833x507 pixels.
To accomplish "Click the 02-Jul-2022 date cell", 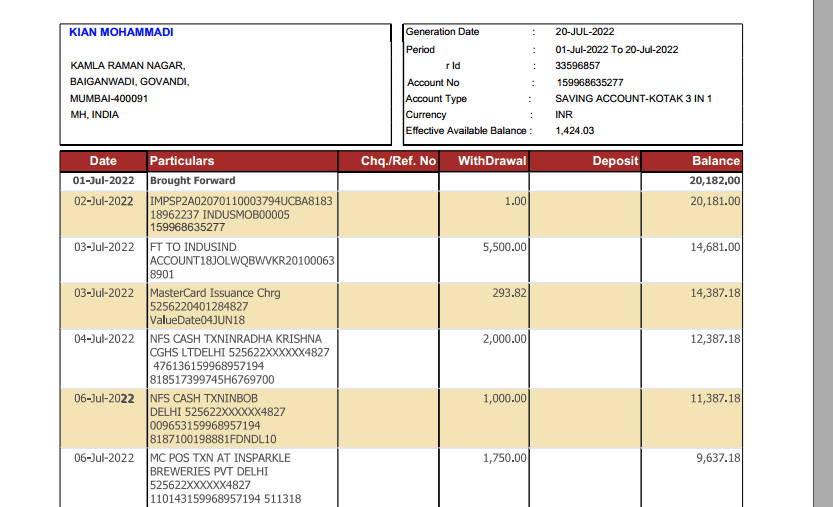I will point(104,201).
